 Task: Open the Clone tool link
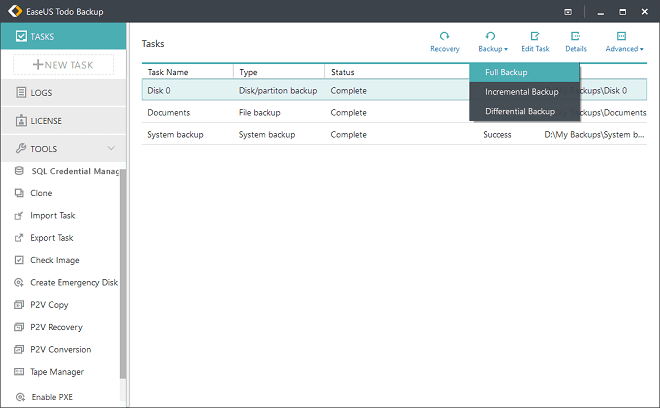(x=41, y=193)
